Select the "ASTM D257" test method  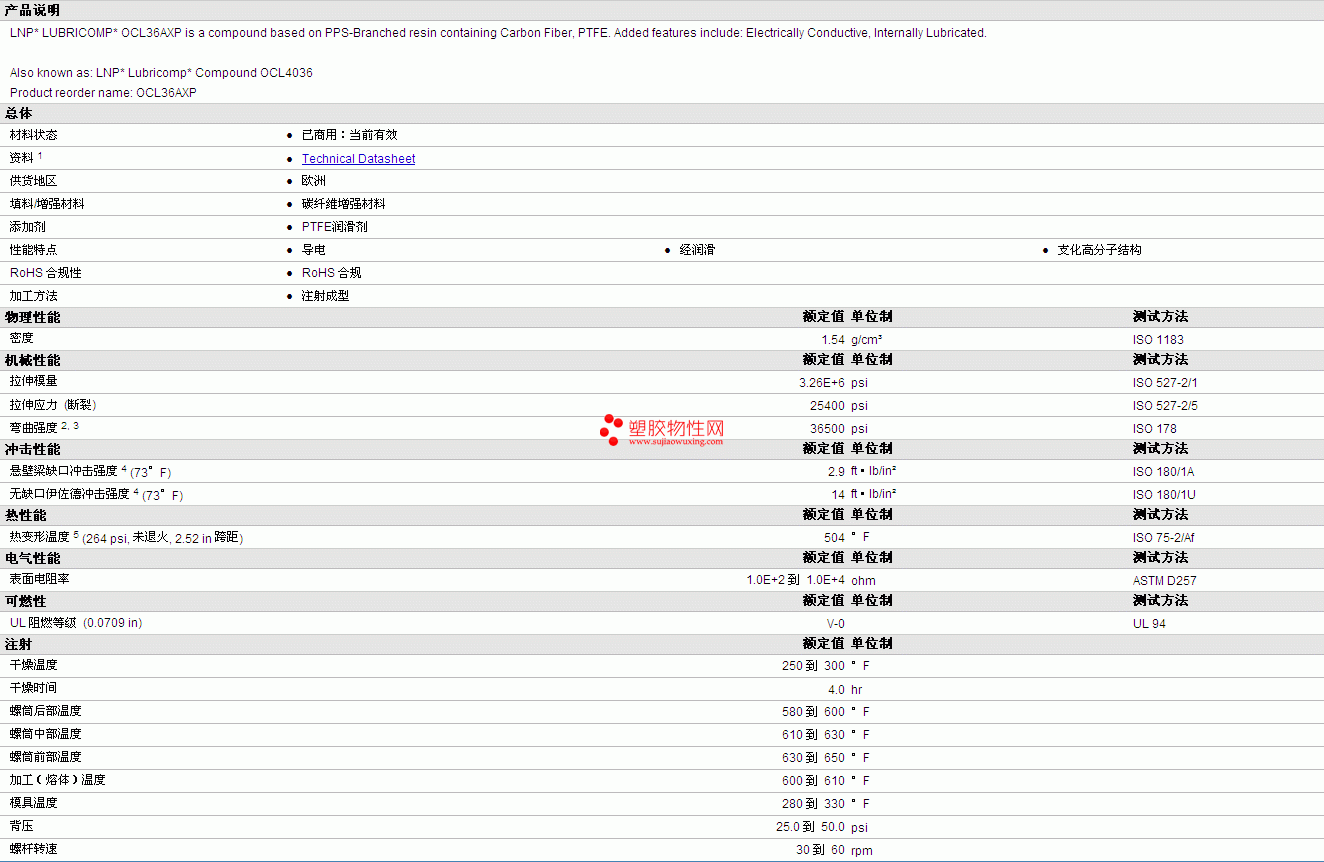[1165, 581]
